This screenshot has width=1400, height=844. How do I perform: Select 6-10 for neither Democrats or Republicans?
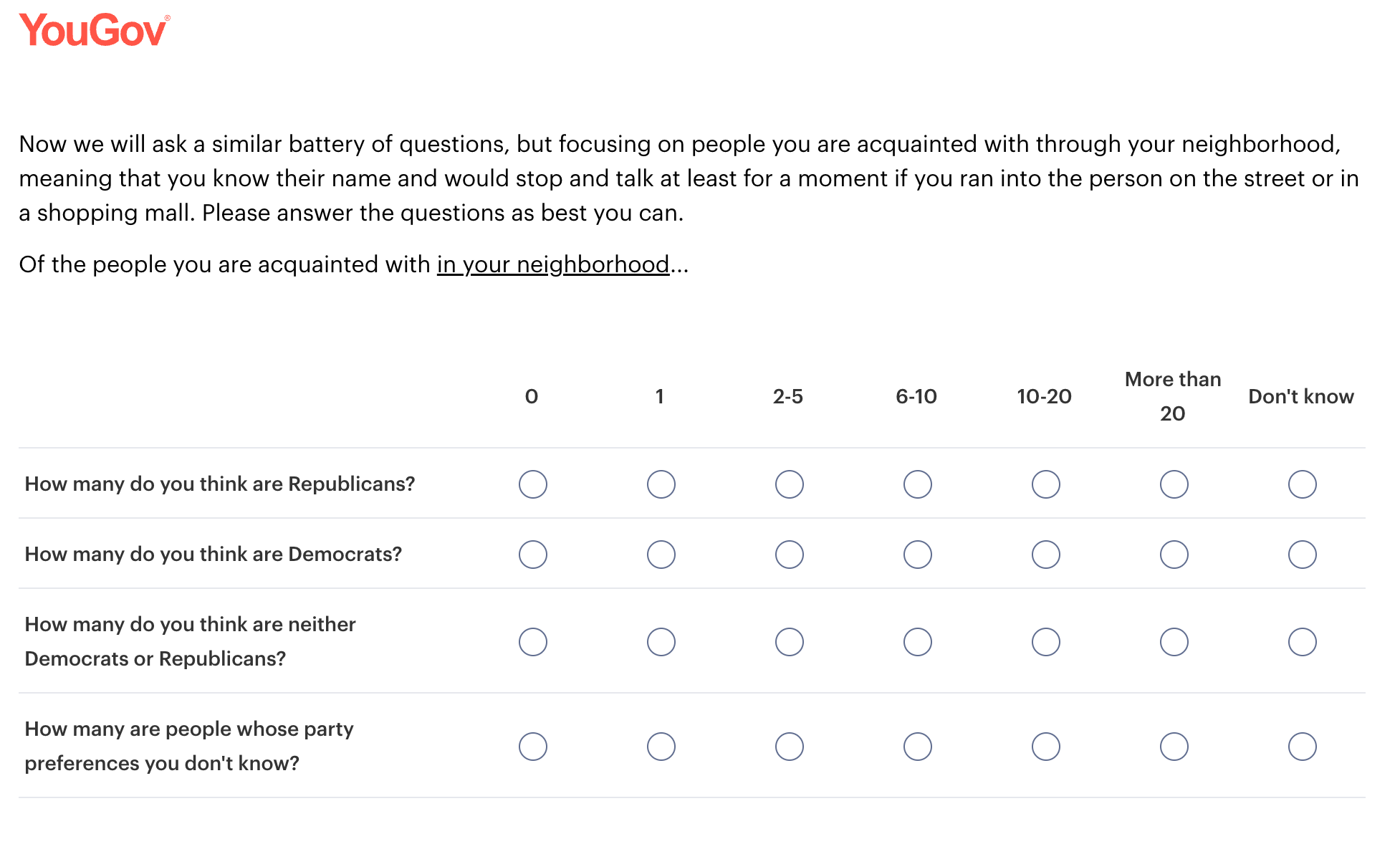pyautogui.click(x=917, y=642)
